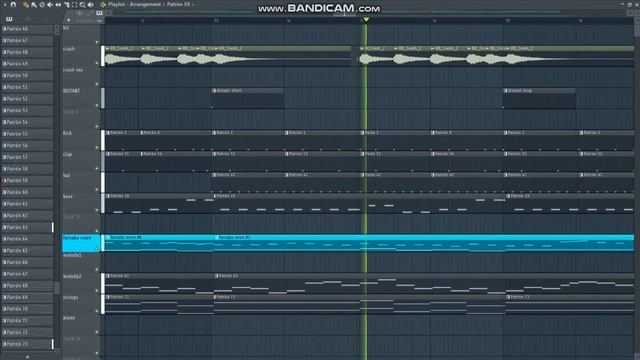This screenshot has width=640, height=360.
Task: Toggle the magnet snap tool in the toolbar
Action: click(13, 4)
